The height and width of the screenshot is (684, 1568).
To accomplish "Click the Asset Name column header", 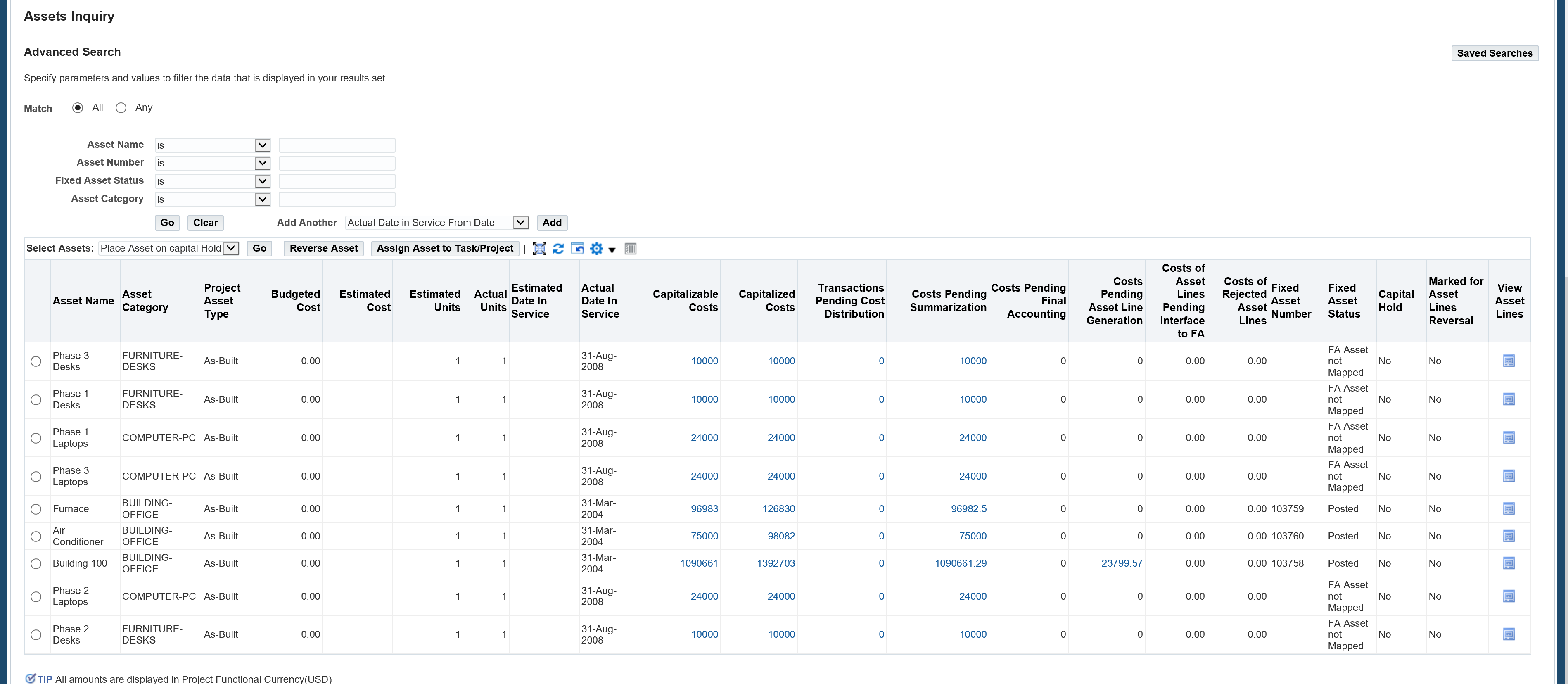I will click(x=83, y=301).
